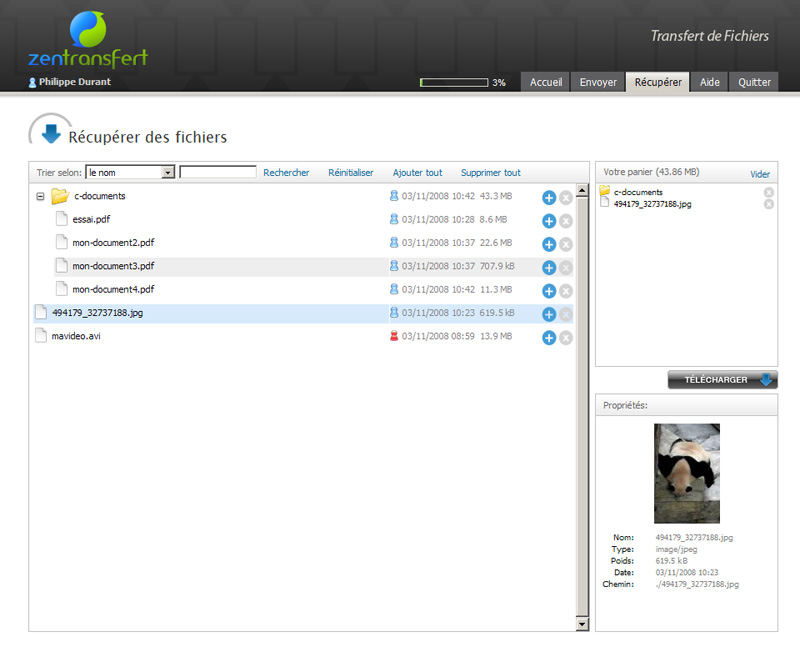The height and width of the screenshot is (667, 800).
Task: Click the 3% storage progress bar
Action: coord(454,82)
